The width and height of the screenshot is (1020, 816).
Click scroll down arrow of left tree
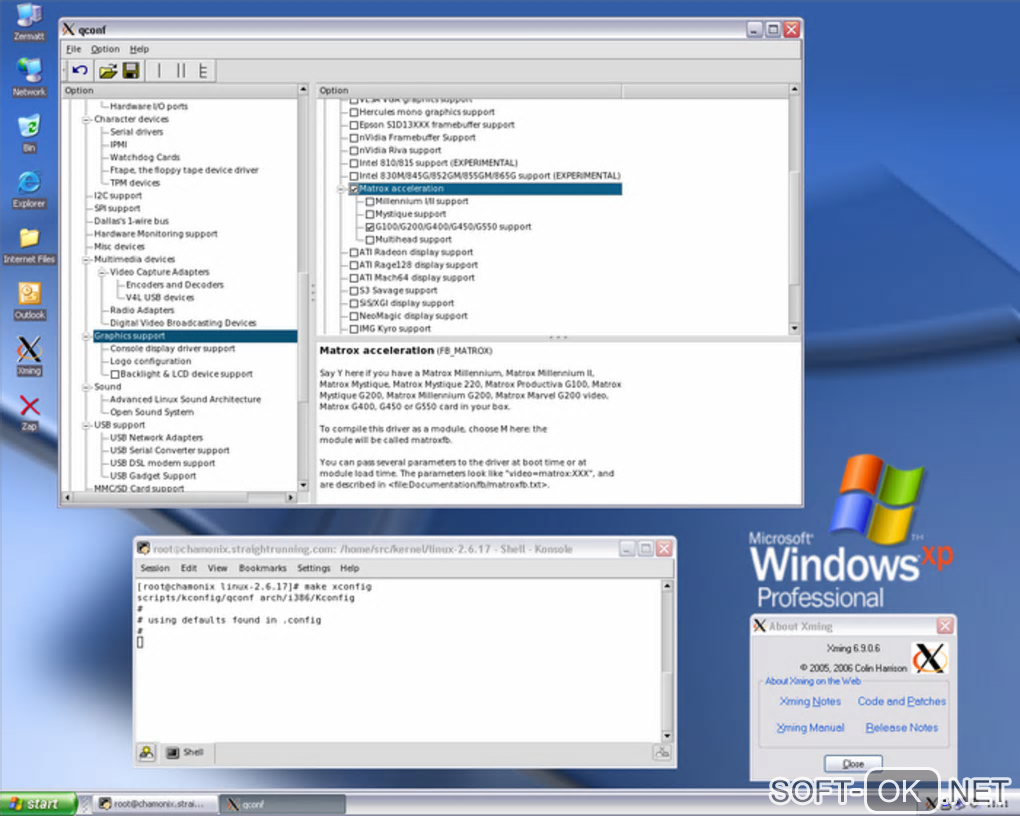click(x=303, y=485)
